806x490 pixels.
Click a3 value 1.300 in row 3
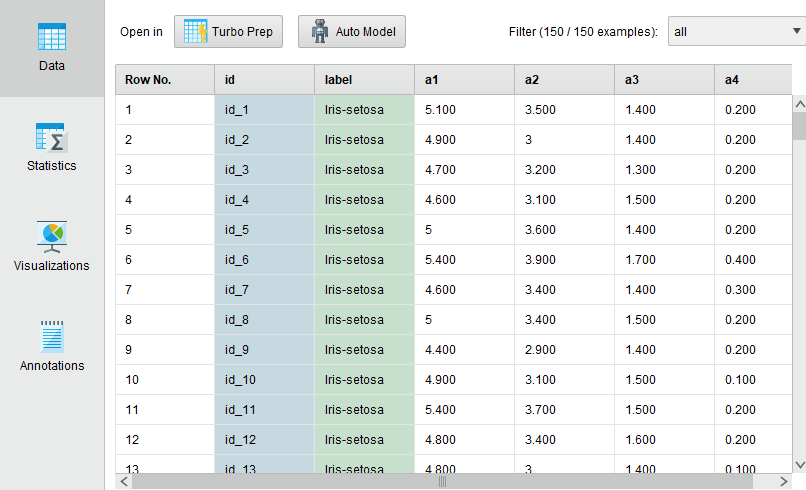(664, 170)
